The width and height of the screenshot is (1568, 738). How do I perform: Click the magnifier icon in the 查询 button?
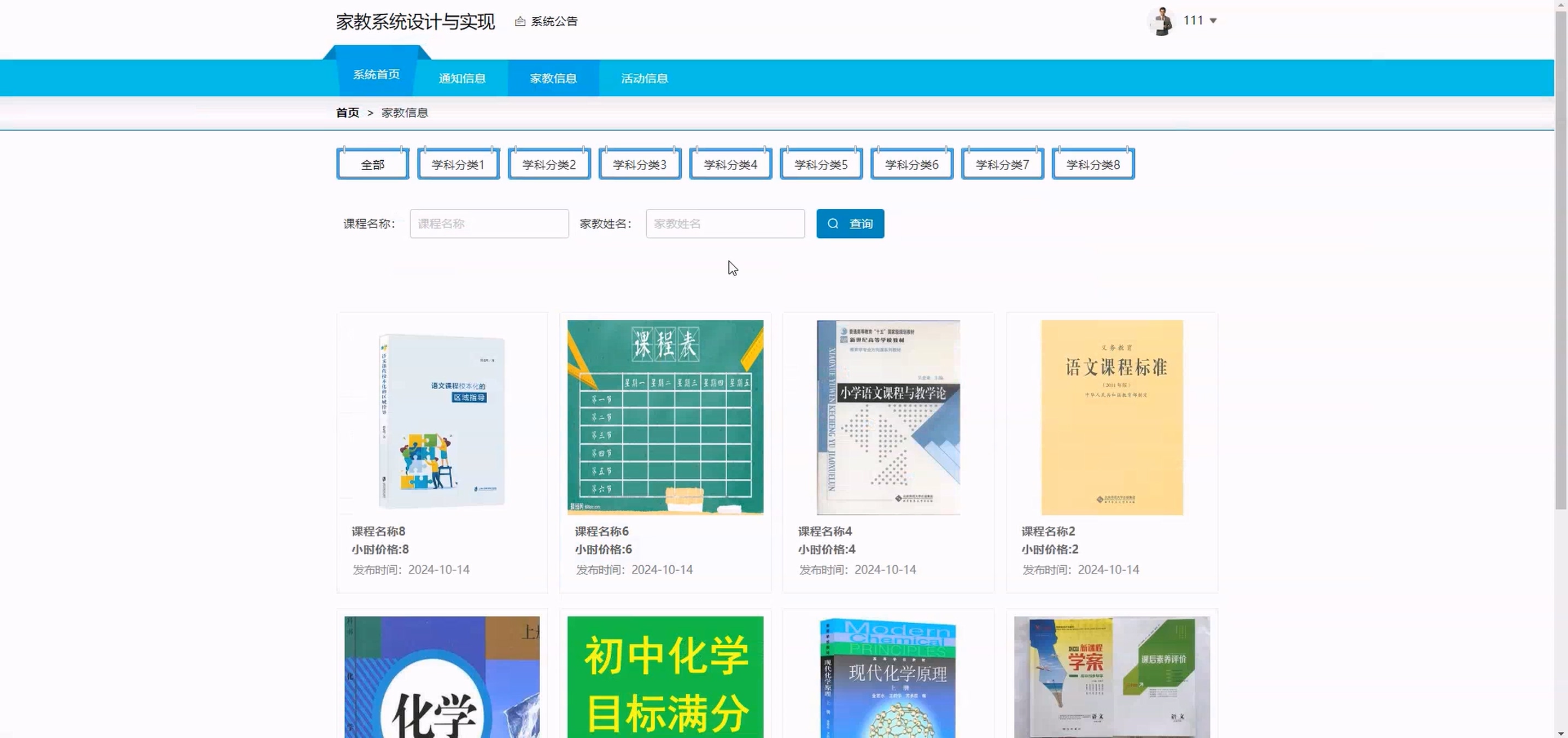[x=833, y=224]
